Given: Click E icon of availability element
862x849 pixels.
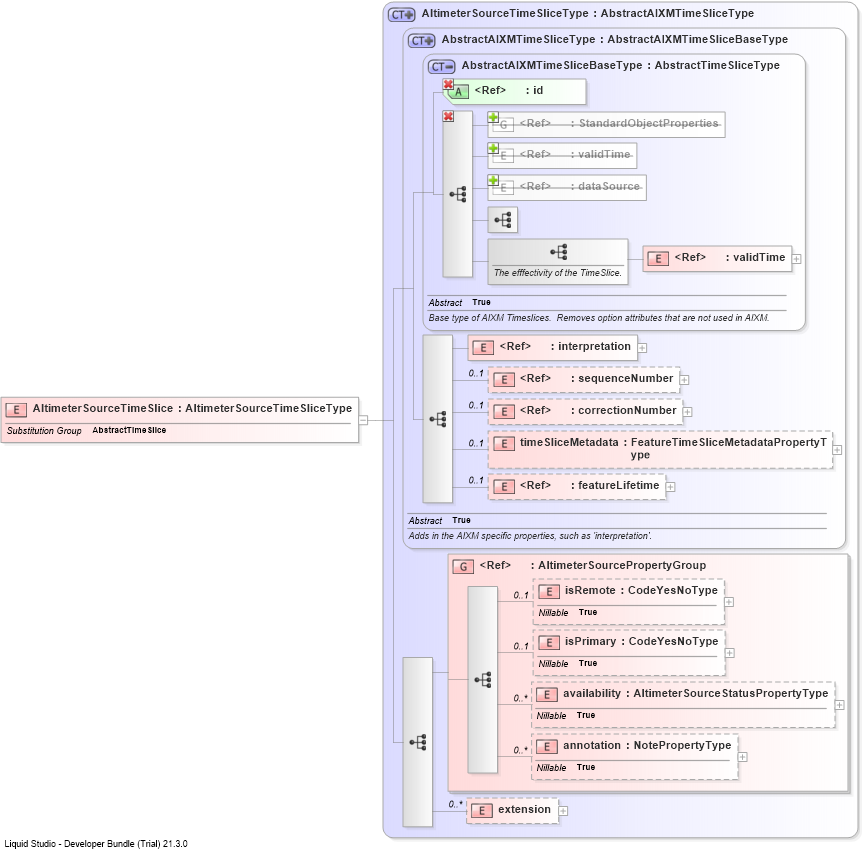Looking at the screenshot, I should pos(546,694).
